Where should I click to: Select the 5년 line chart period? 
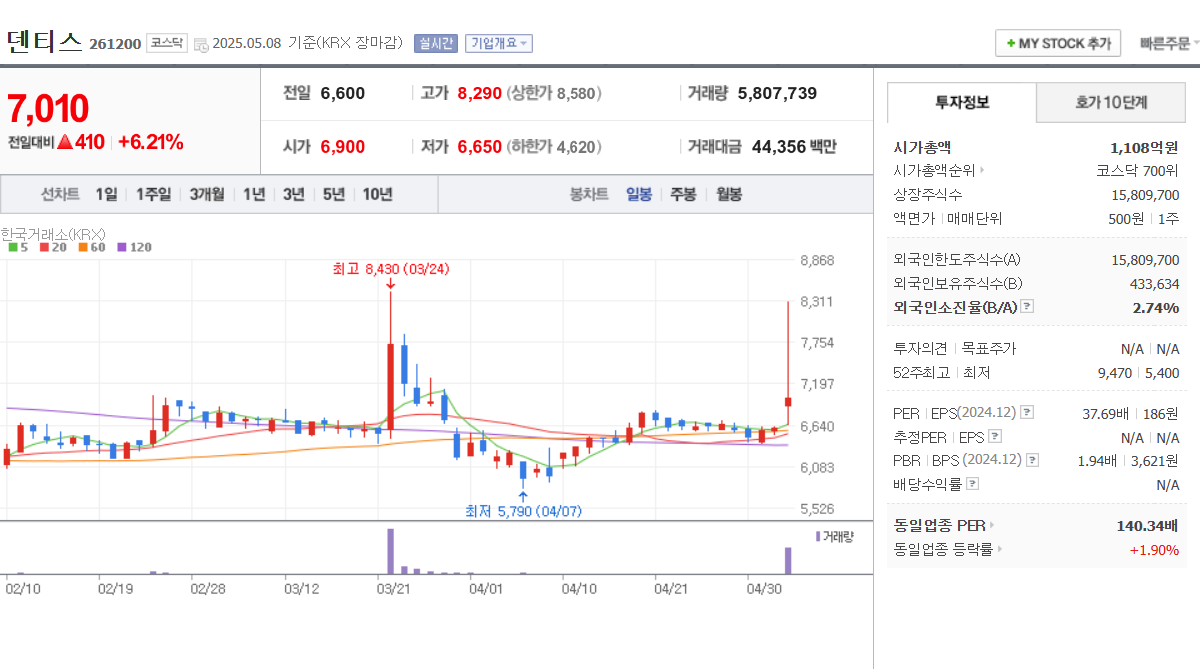(333, 194)
